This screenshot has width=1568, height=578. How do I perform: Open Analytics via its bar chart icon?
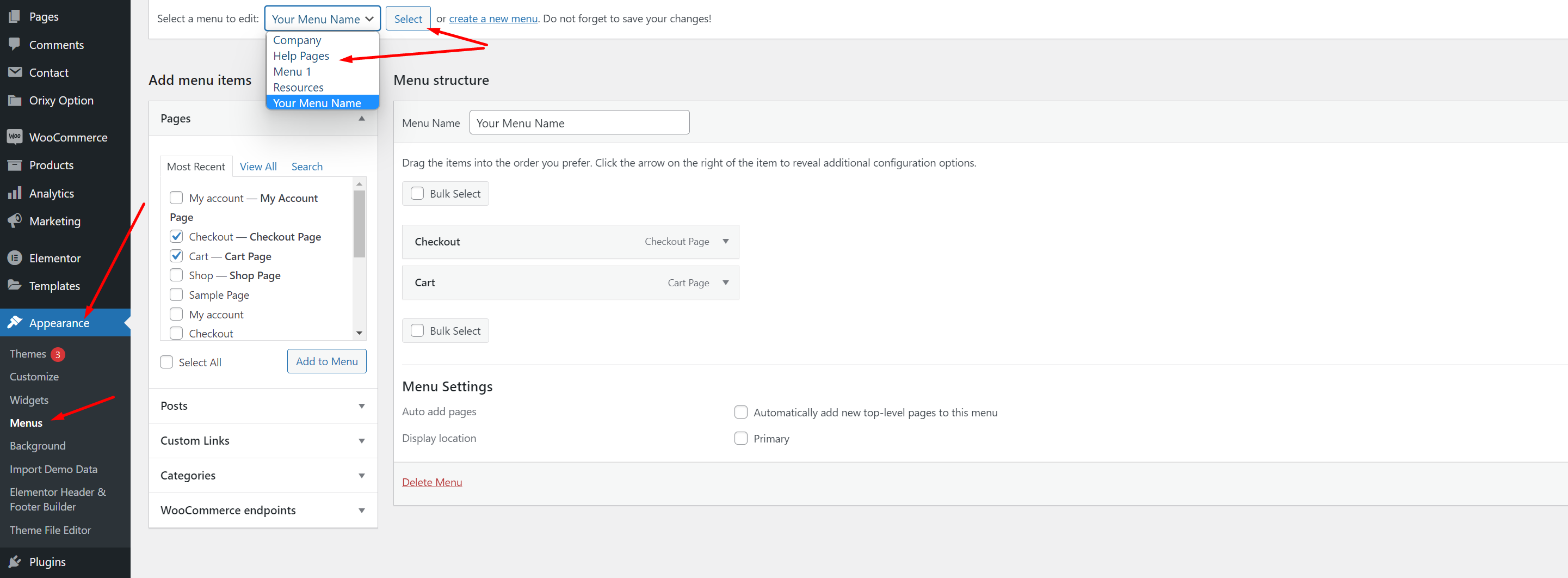coord(15,193)
